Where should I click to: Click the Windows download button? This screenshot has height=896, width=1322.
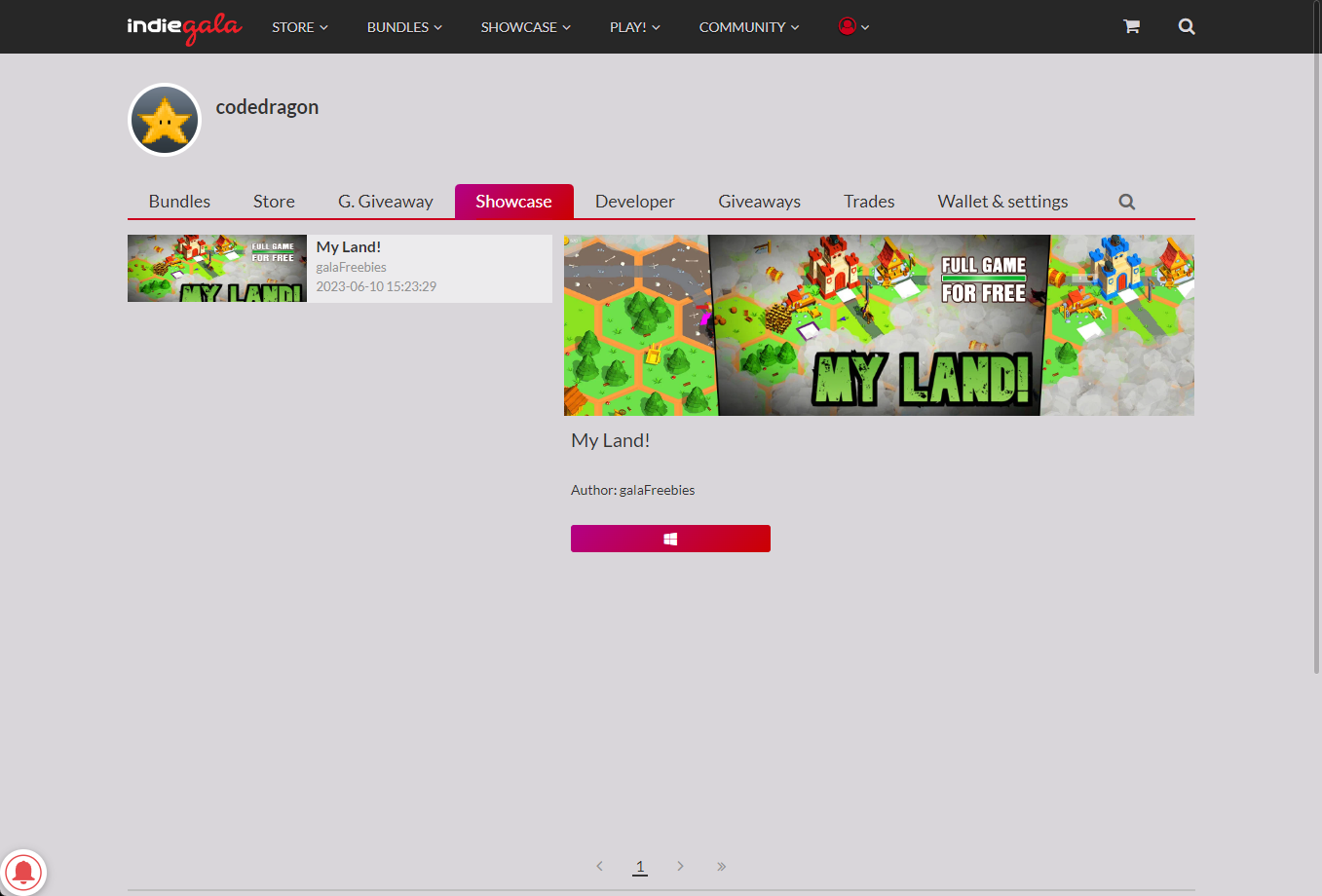click(670, 539)
